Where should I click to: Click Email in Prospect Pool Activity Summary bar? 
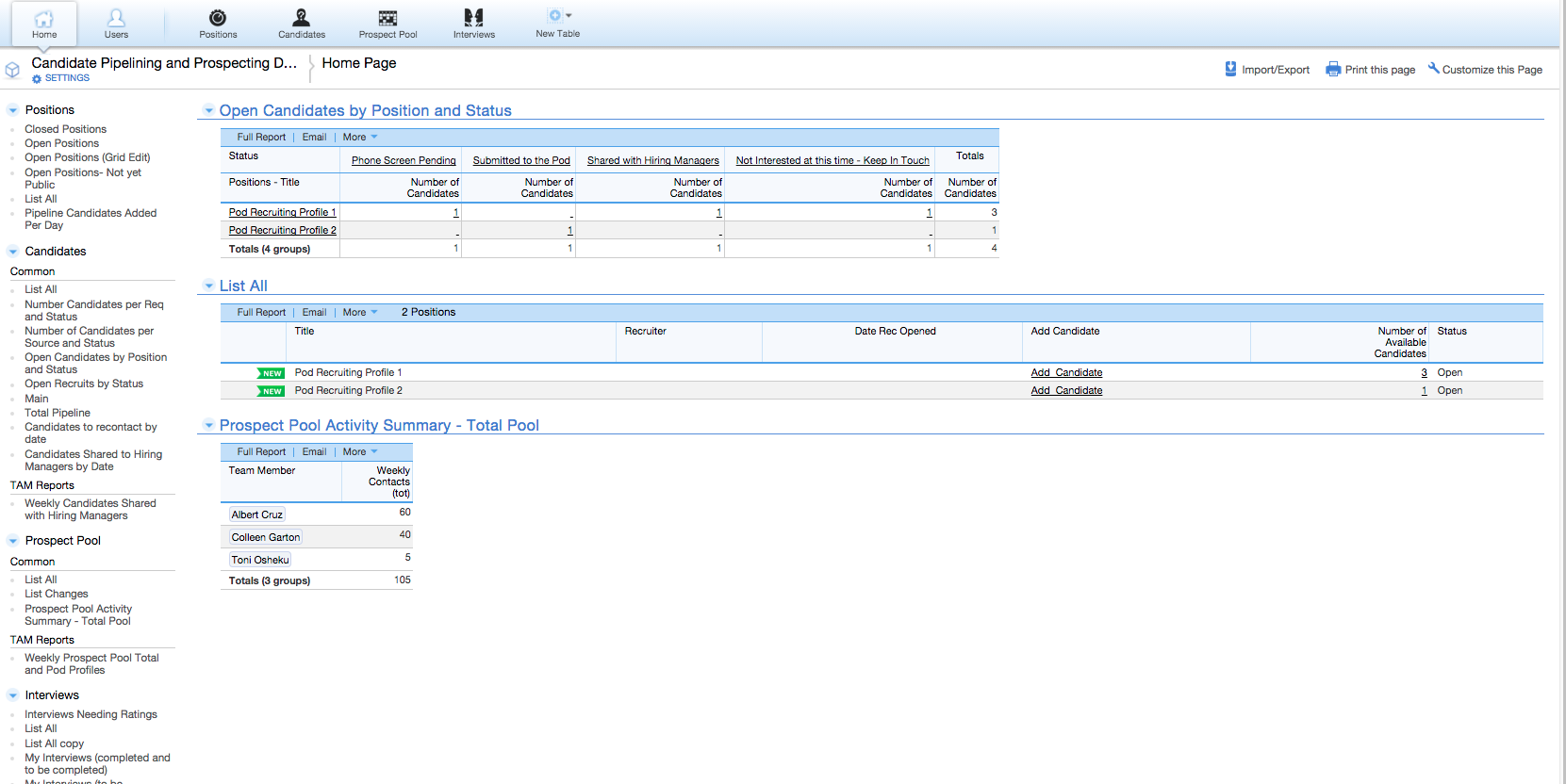(x=314, y=452)
